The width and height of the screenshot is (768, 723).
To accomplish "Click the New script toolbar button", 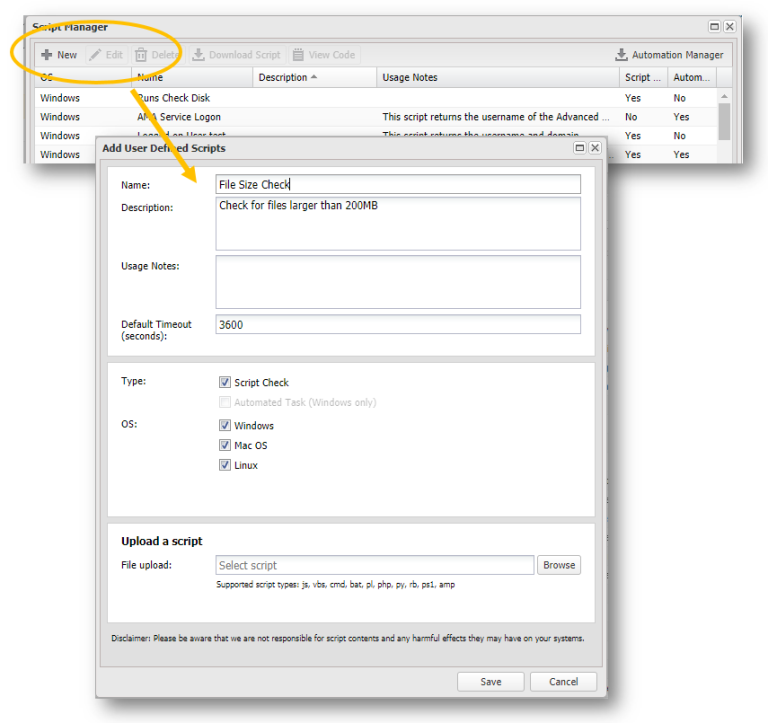I will pyautogui.click(x=59, y=55).
